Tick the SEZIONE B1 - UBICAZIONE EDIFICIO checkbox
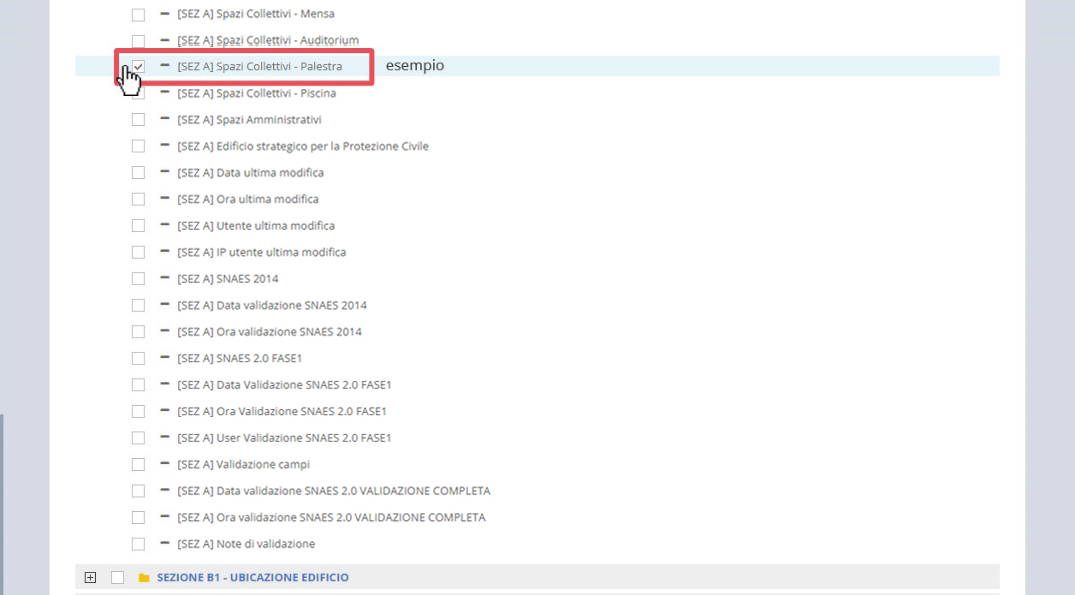The width and height of the screenshot is (1075, 595). point(118,577)
